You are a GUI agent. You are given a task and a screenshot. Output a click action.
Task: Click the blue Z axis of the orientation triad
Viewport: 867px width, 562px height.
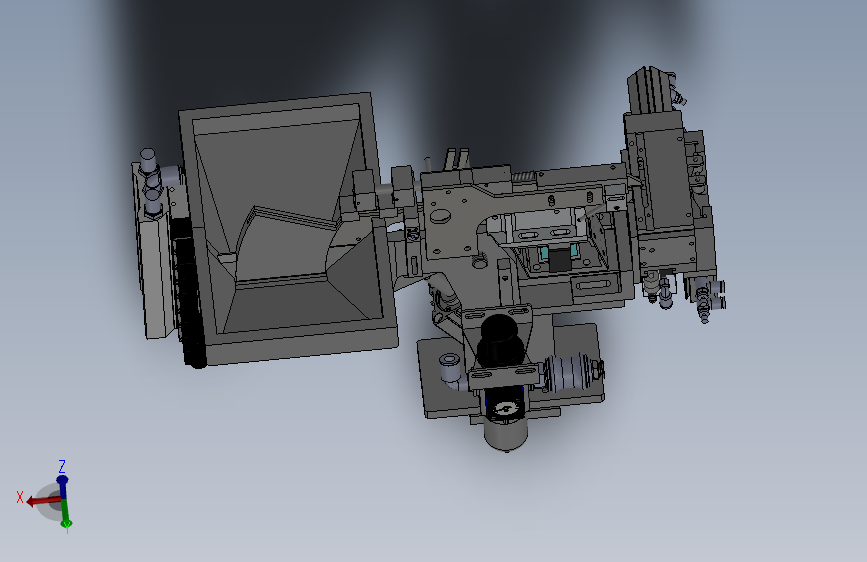point(62,486)
